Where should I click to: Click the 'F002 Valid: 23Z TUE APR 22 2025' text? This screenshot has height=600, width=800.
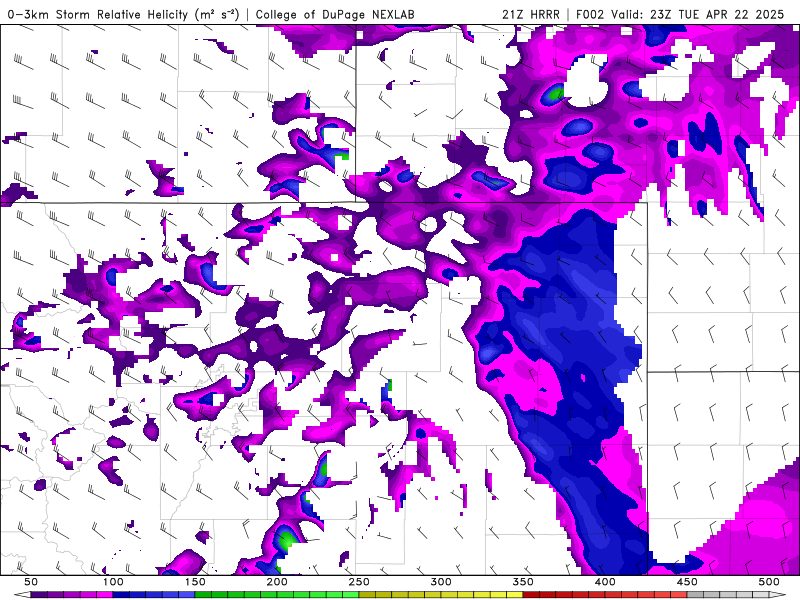pos(680,14)
